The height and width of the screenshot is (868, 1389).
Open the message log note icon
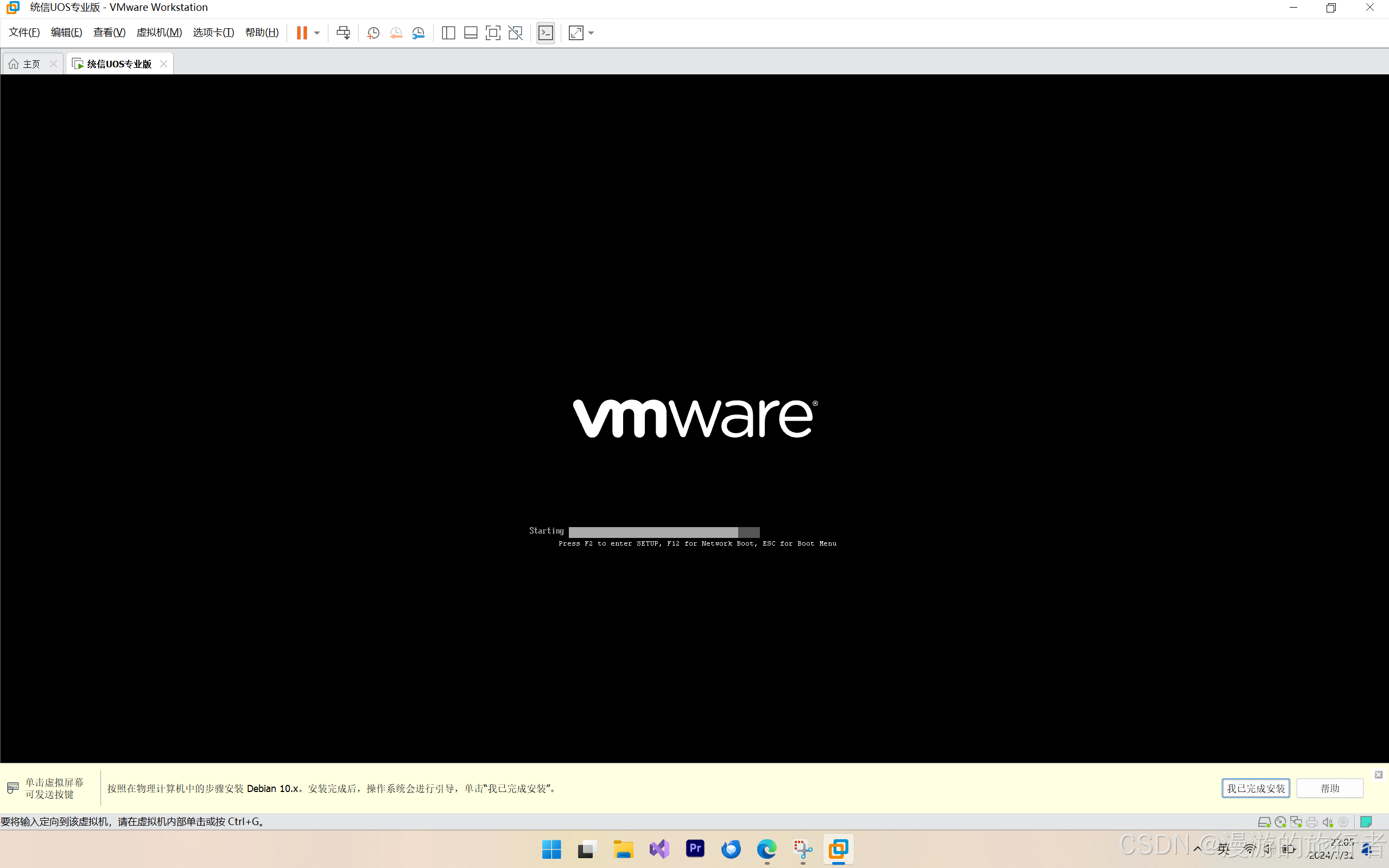tap(1366, 822)
